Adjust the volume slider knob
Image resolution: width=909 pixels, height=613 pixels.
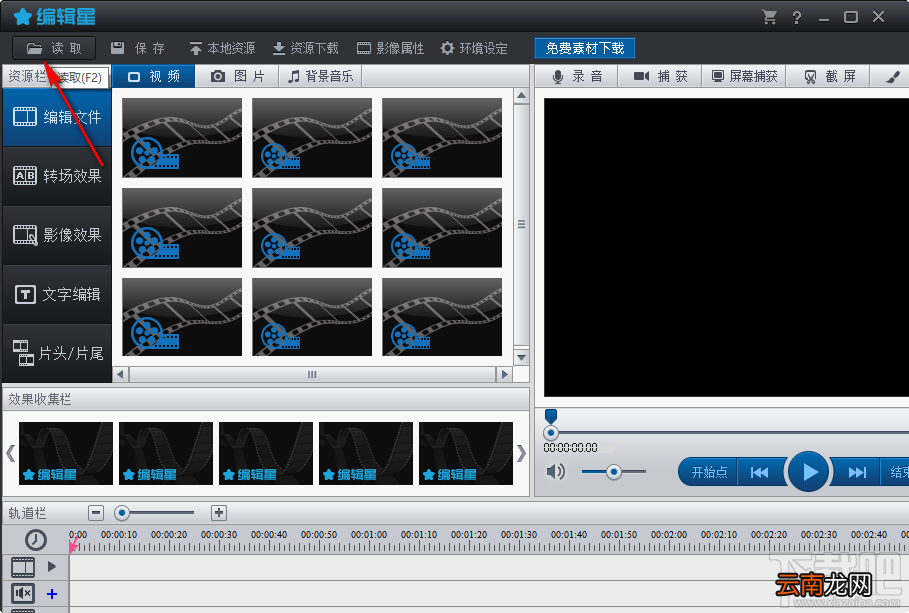click(613, 472)
